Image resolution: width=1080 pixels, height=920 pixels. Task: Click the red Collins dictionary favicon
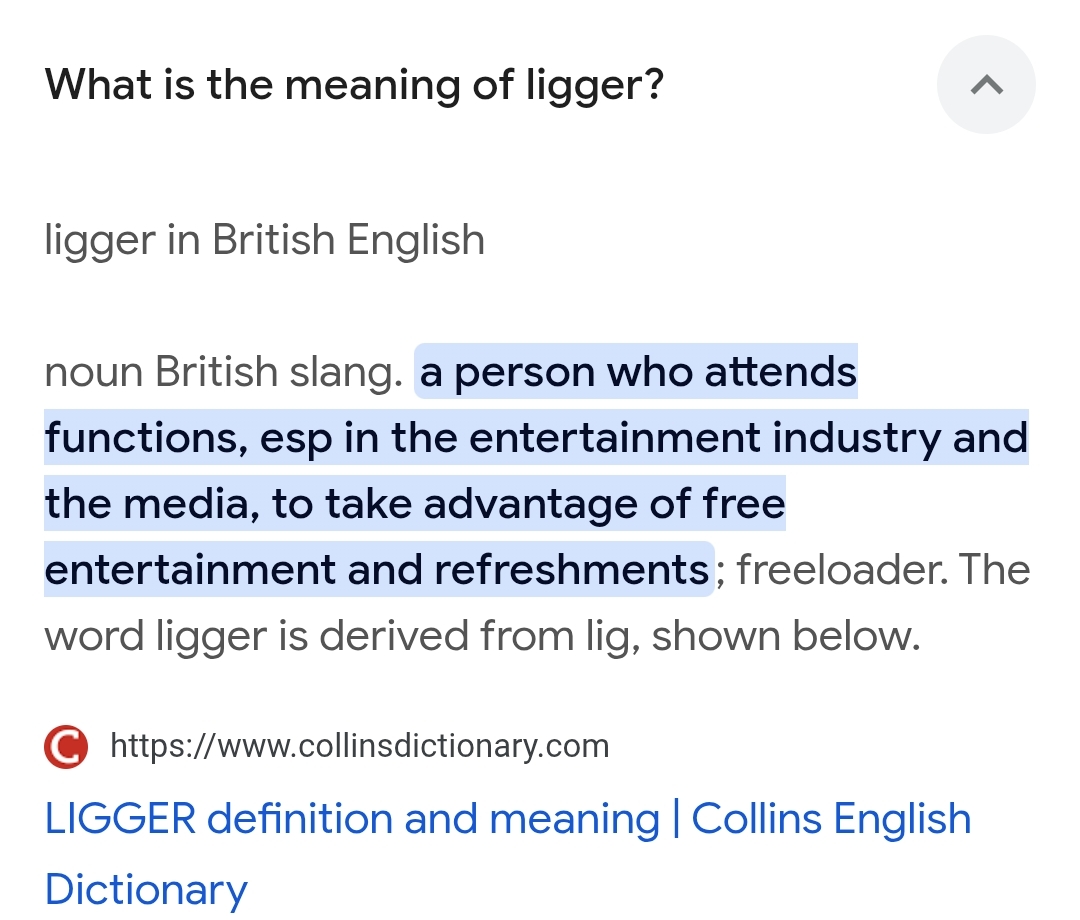tap(66, 746)
